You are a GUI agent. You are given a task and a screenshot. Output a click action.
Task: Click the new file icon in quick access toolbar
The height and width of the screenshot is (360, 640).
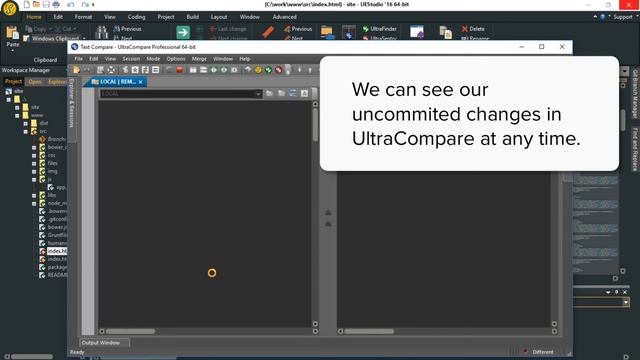[26, 4]
